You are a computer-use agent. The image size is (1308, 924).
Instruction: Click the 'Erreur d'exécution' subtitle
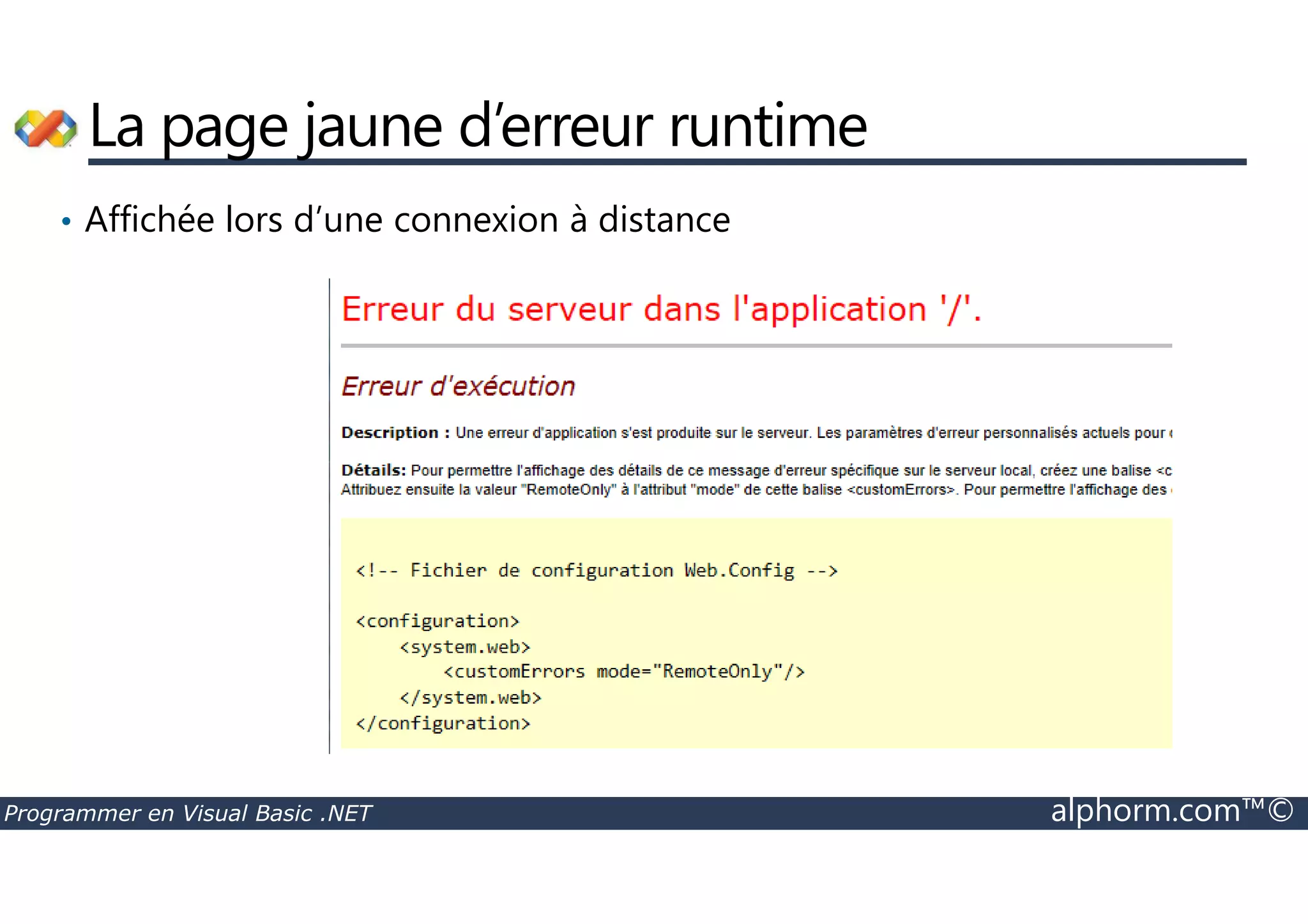458,387
